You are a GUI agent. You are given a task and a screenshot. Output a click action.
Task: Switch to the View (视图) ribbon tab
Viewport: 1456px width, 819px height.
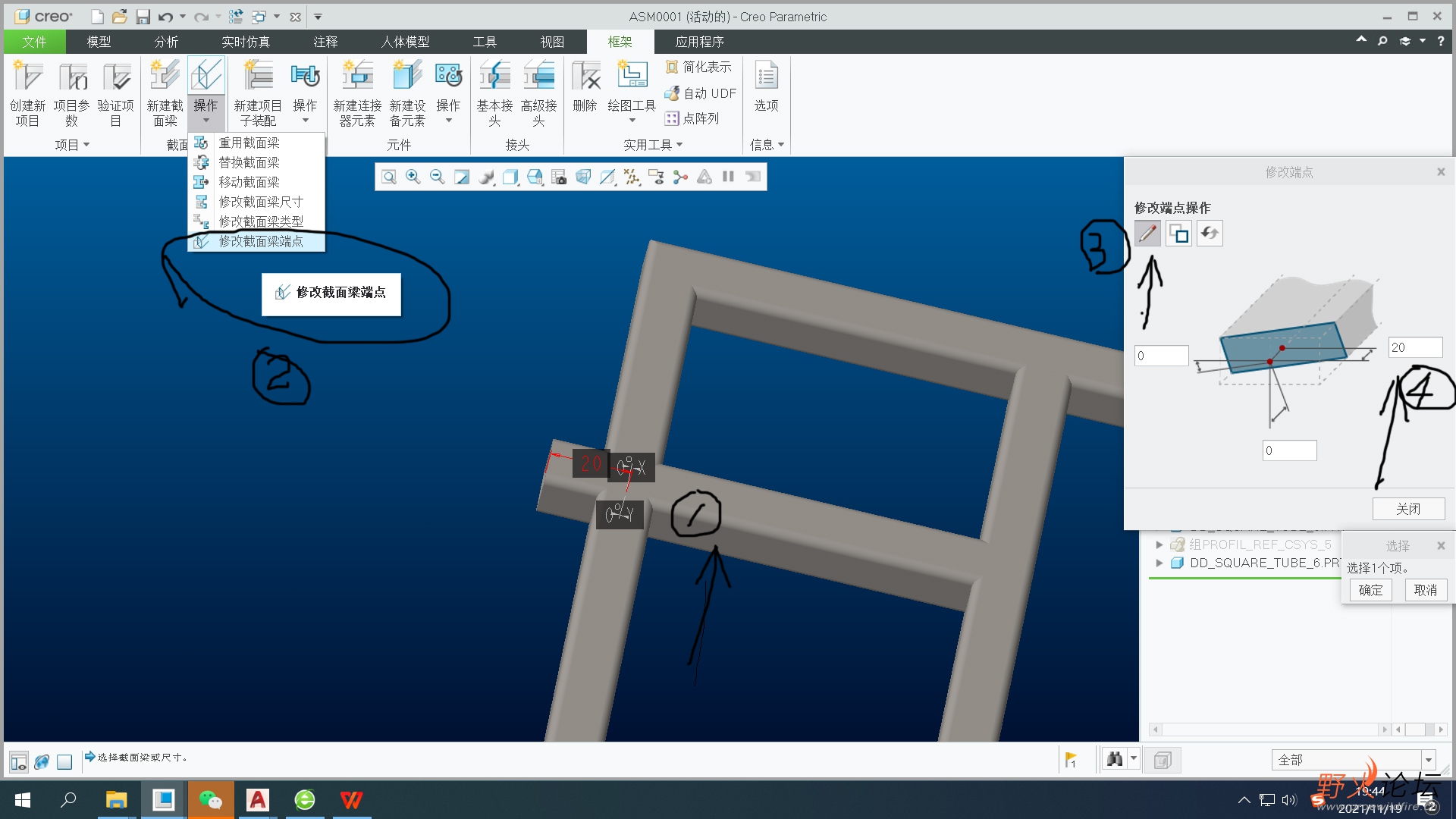click(552, 42)
